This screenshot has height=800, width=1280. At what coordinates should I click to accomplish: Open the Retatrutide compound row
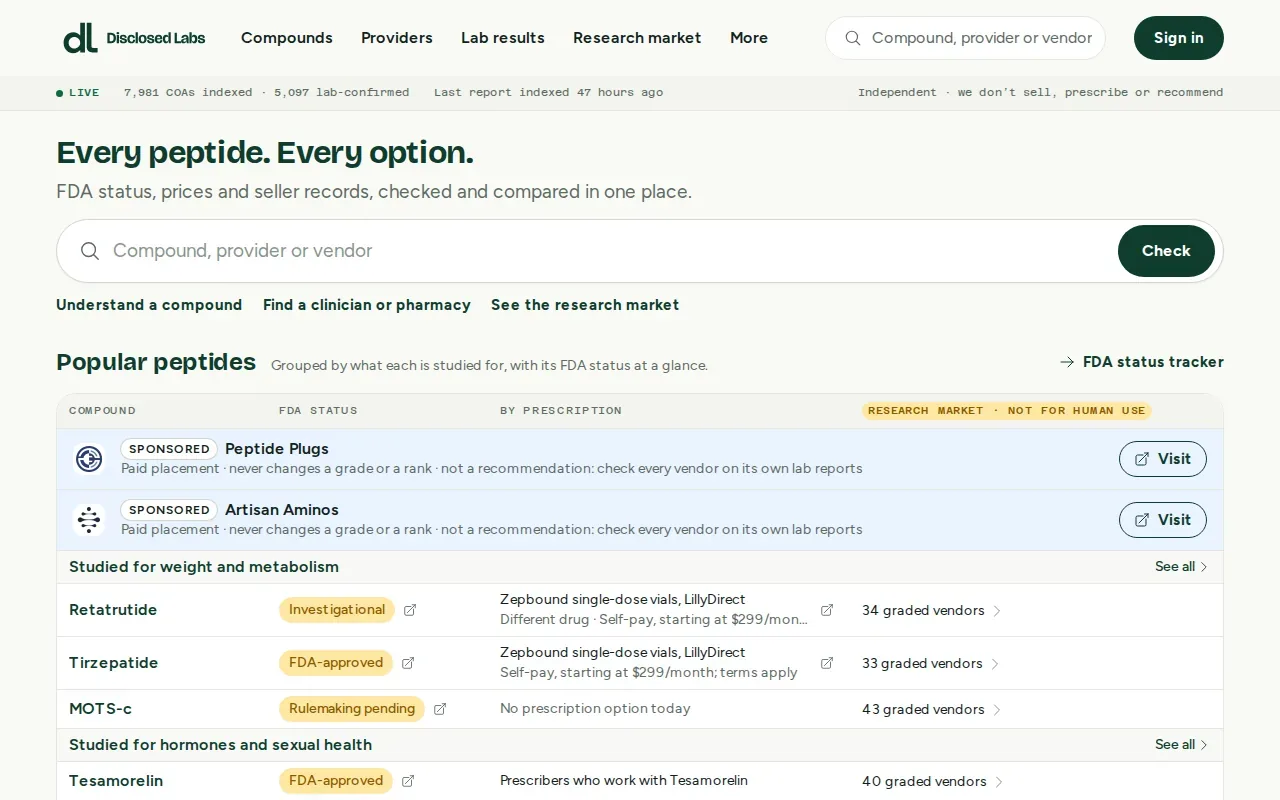(113, 610)
